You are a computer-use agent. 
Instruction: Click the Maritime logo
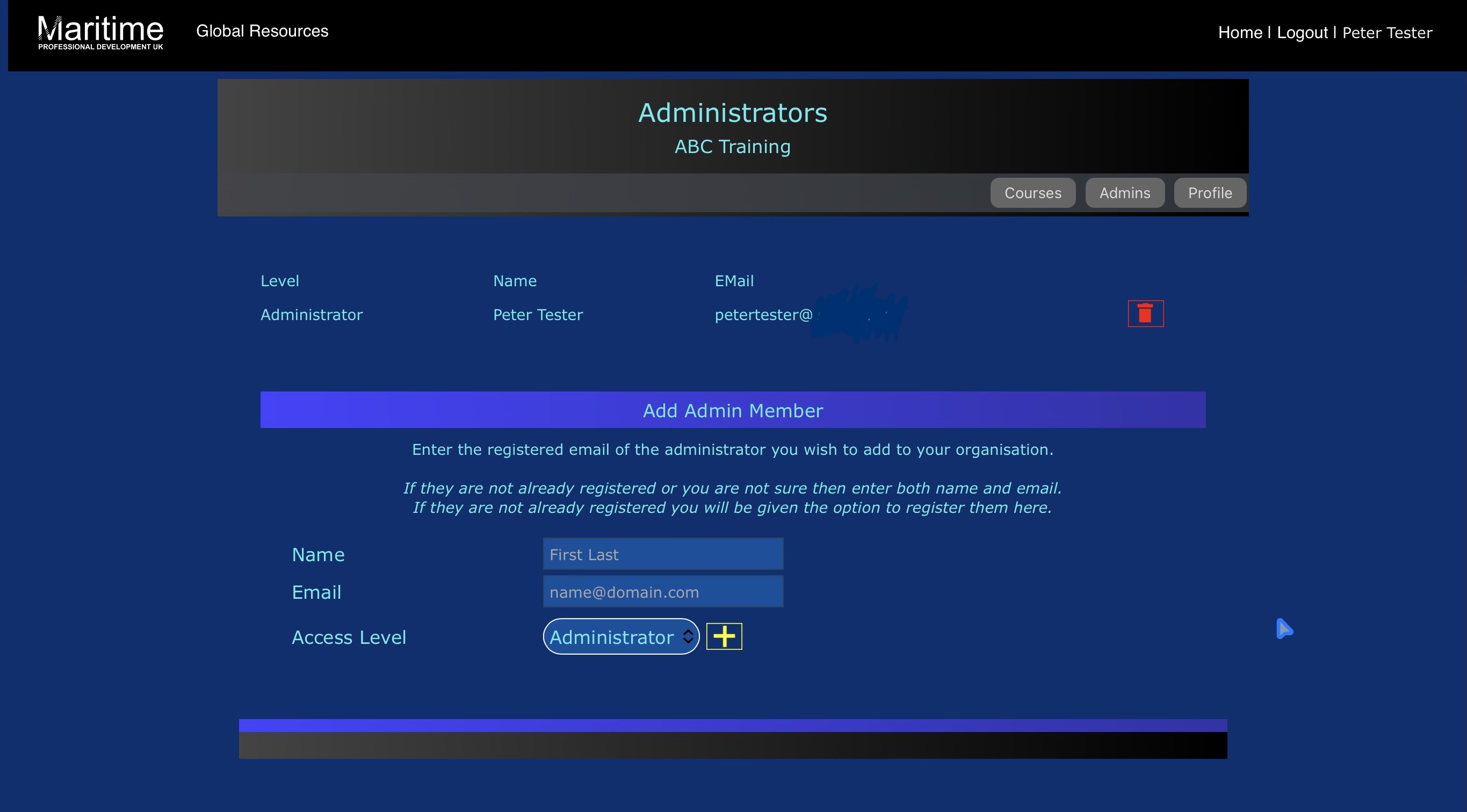pos(100,32)
